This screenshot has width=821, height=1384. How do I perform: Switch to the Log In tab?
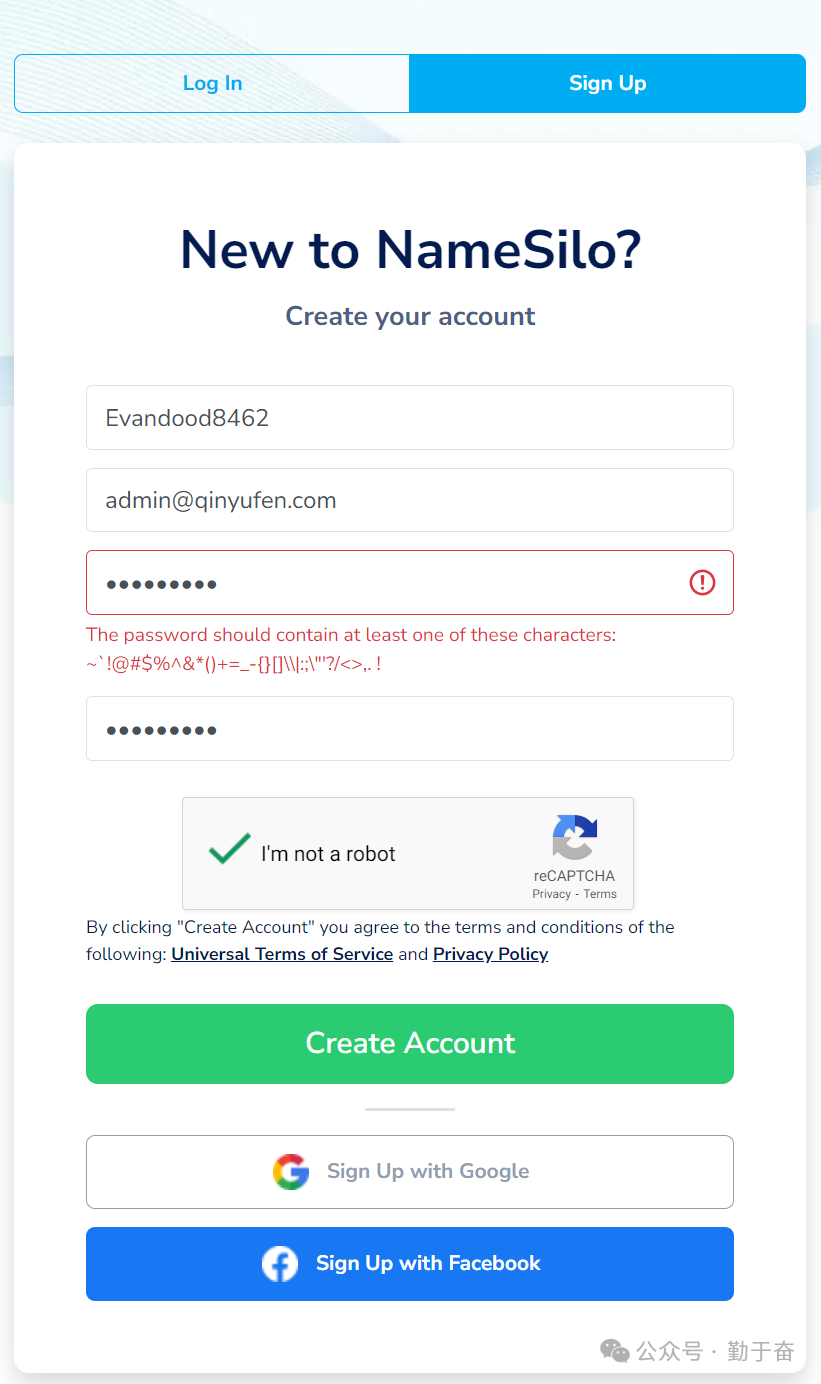[212, 83]
